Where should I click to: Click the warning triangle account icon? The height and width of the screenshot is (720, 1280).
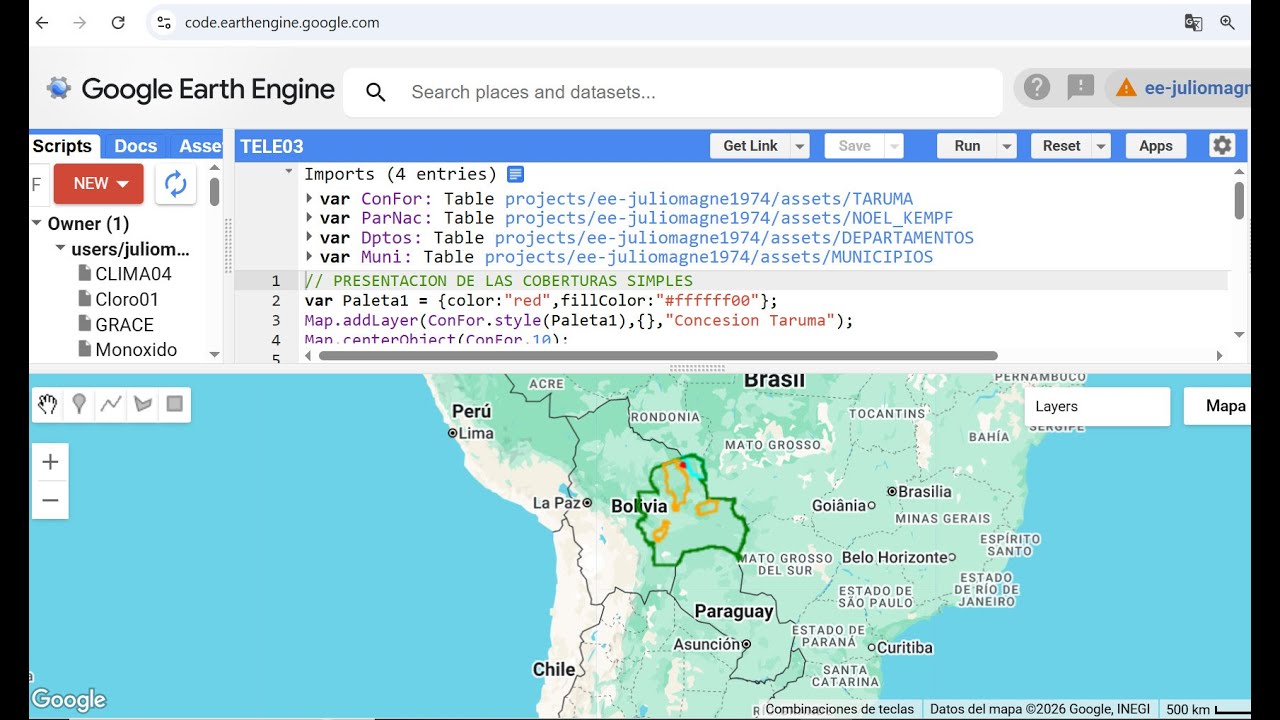tap(1126, 88)
